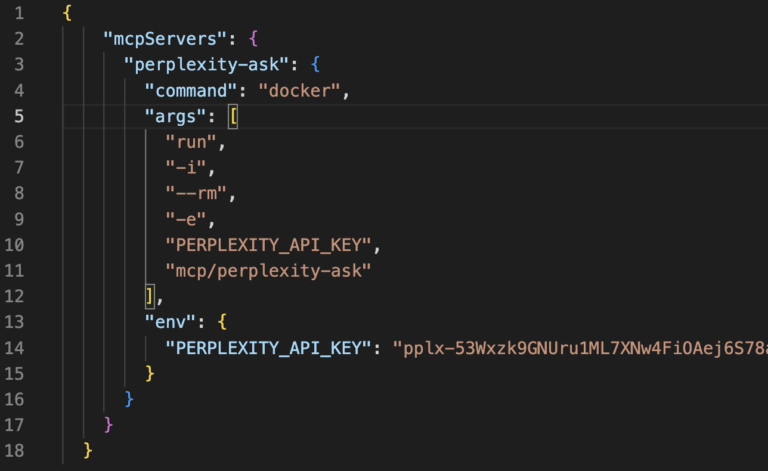
Task: Click the "run" argument string
Action: [x=194, y=142]
